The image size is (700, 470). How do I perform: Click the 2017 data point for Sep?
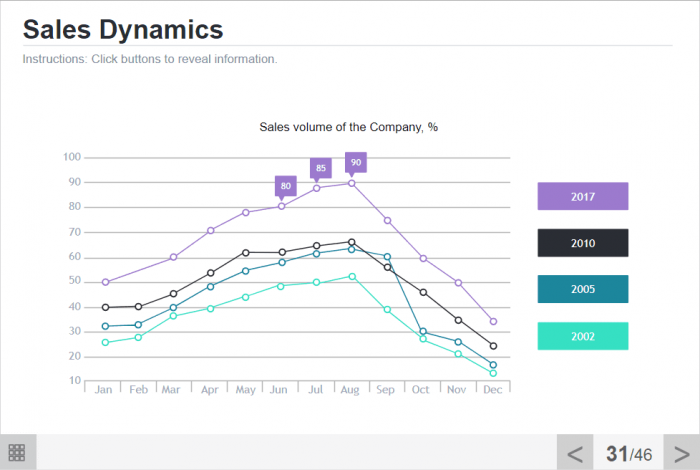(387, 220)
